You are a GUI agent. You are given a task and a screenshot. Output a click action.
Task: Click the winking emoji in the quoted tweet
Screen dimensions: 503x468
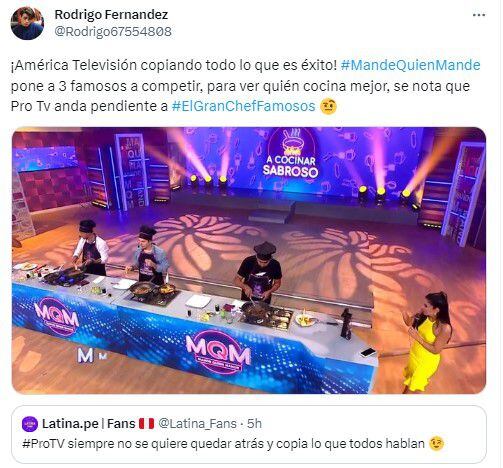[437, 444]
